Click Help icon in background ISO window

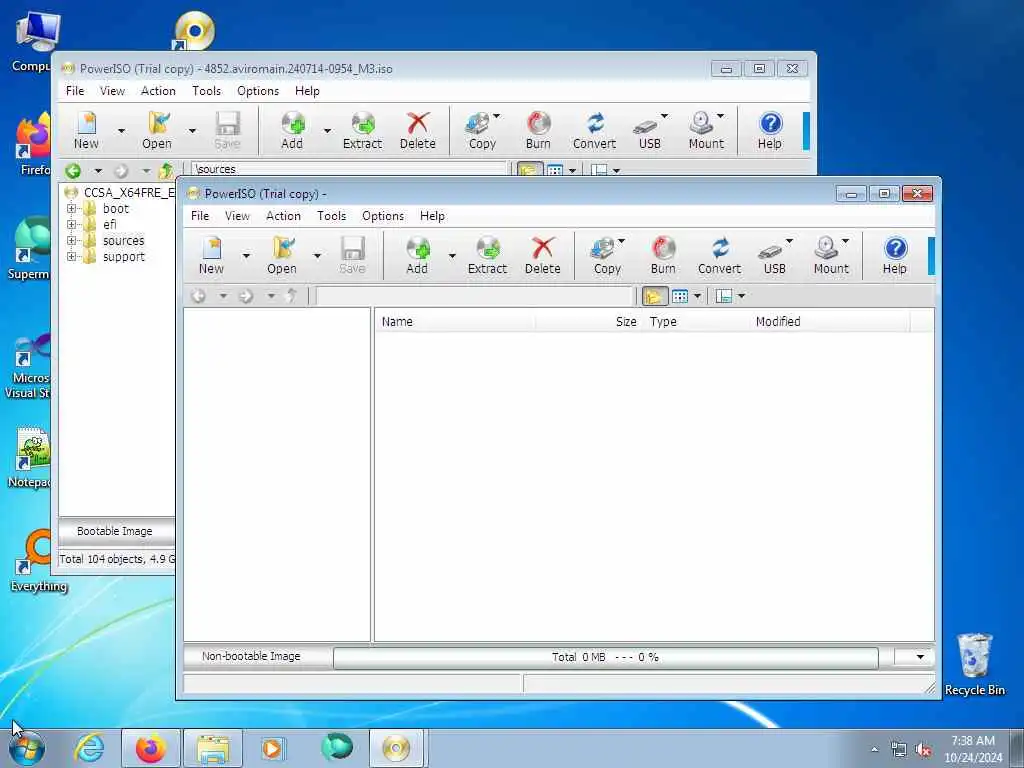click(x=770, y=131)
